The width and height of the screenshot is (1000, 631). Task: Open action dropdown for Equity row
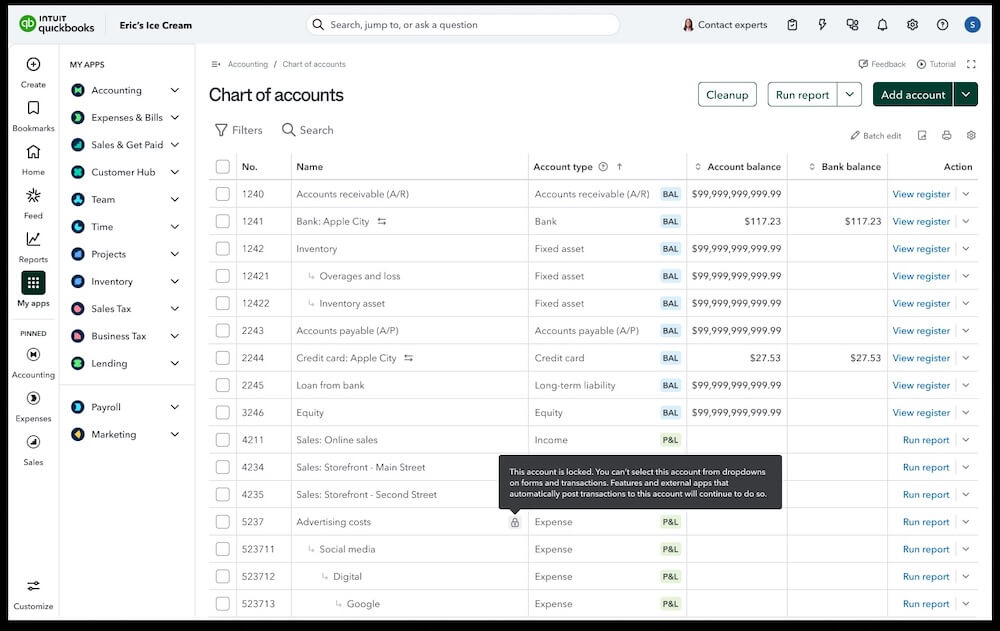966,413
